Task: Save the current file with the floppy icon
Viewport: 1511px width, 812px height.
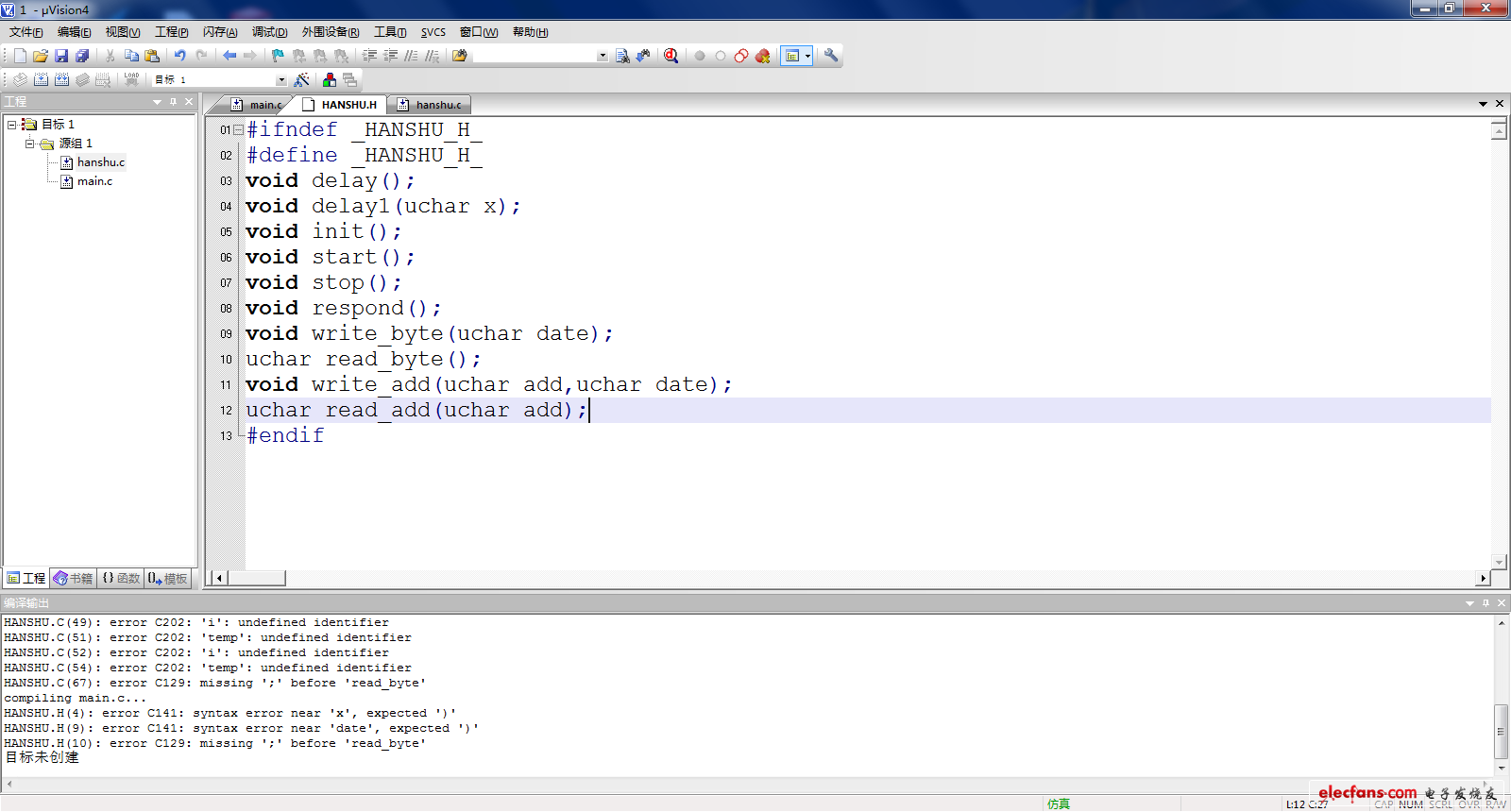Action: click(61, 56)
